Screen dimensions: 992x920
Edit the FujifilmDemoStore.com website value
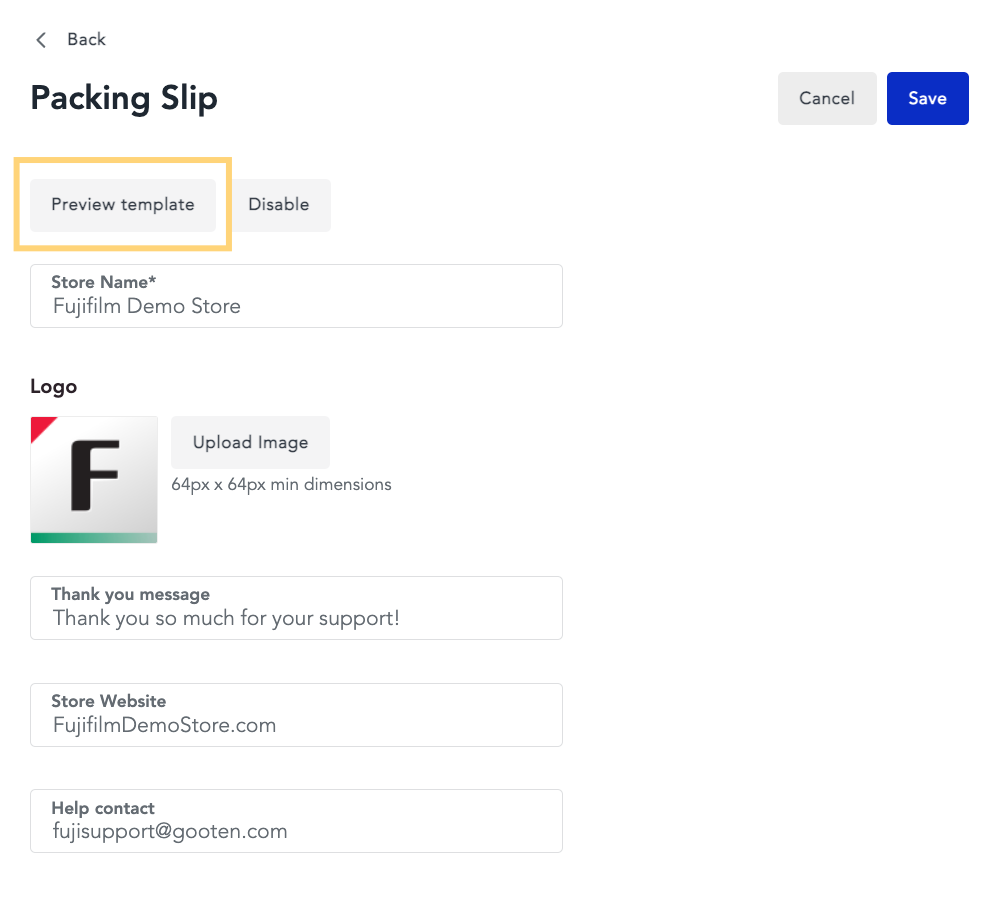point(164,725)
